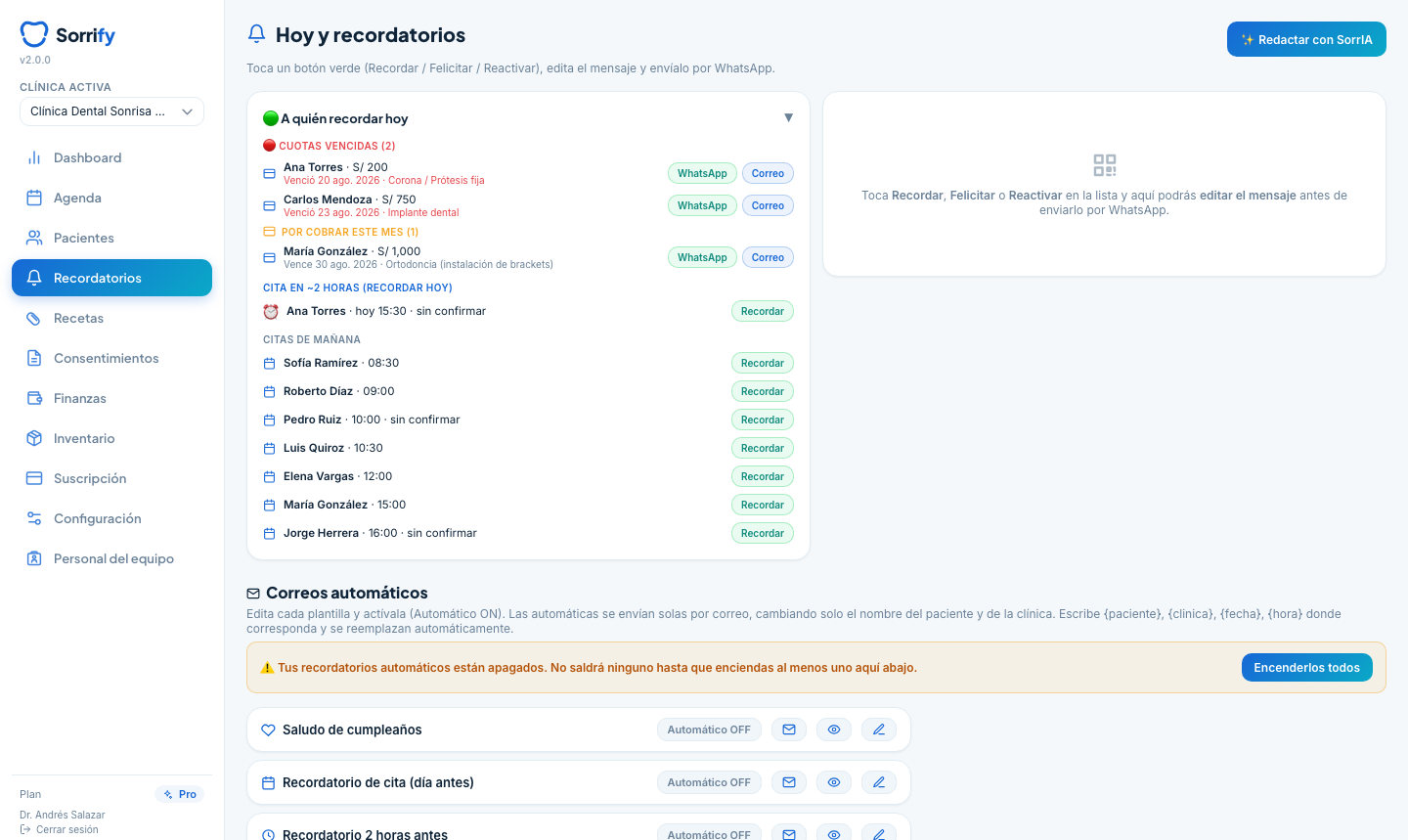Click Recordar for Ana Torres hoy 15:30

click(x=763, y=312)
